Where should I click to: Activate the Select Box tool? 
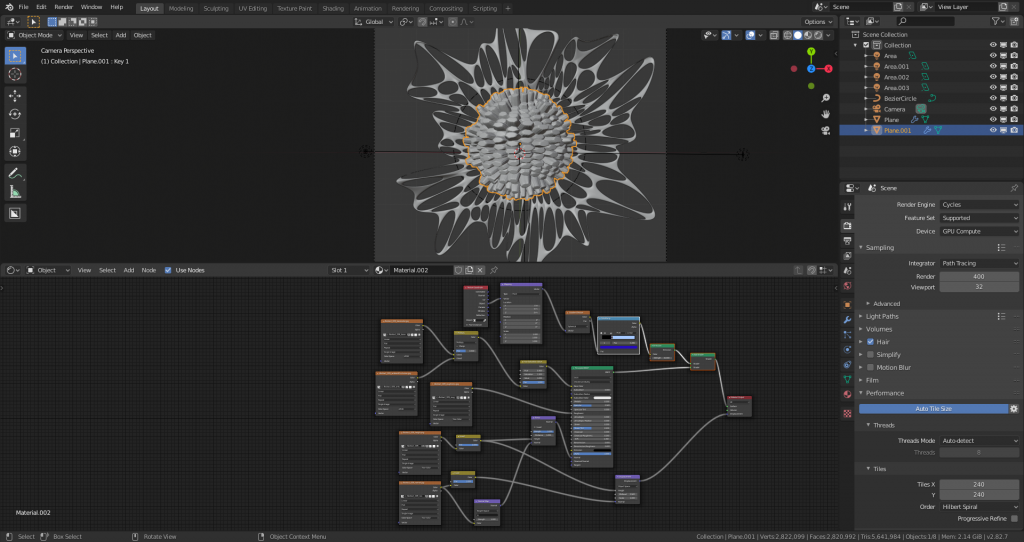tap(14, 56)
